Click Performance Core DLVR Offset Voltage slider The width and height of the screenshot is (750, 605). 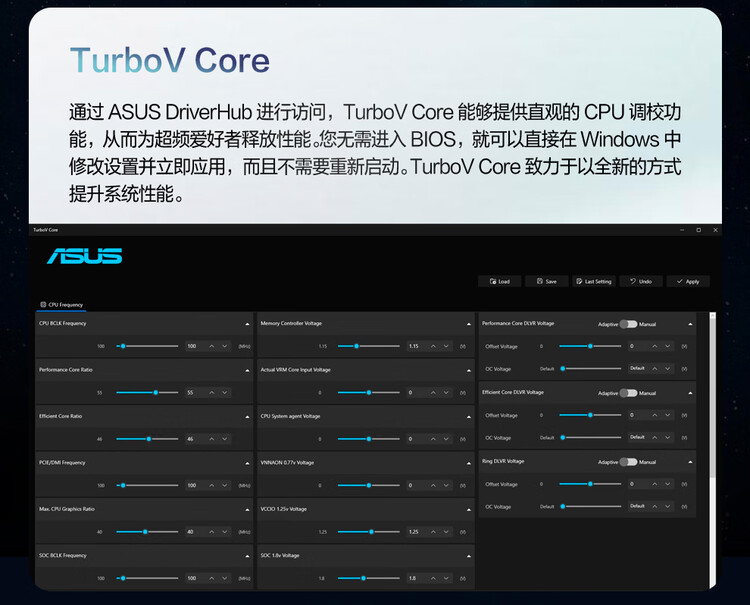[x=590, y=346]
